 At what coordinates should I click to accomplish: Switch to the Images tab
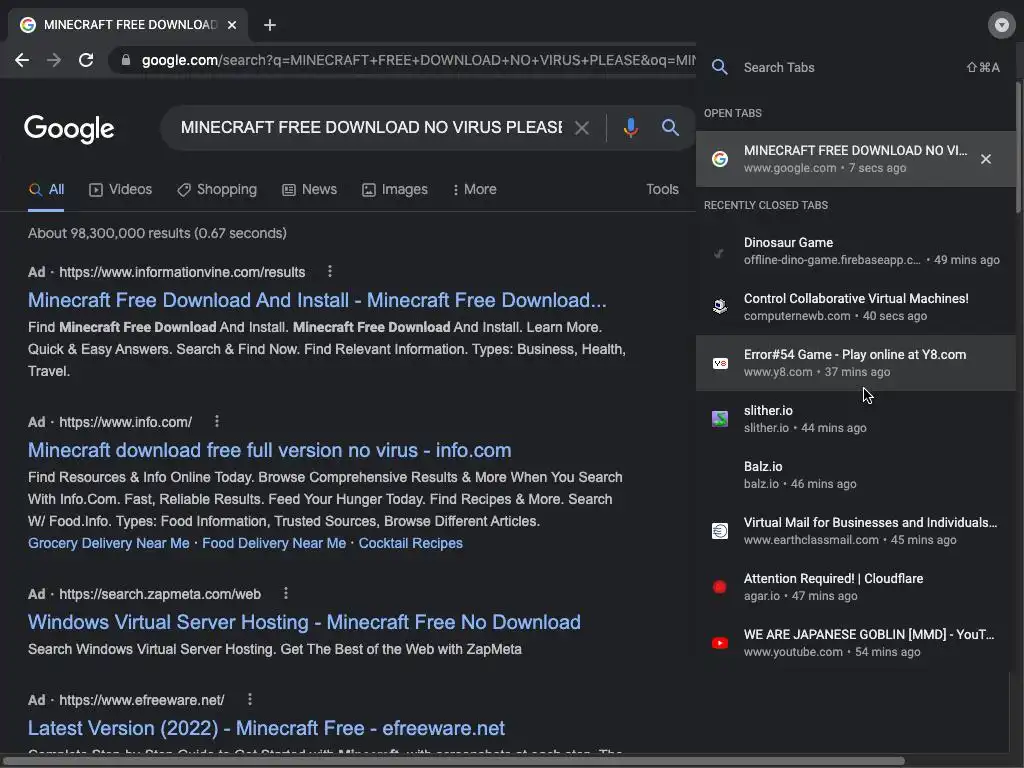394,189
